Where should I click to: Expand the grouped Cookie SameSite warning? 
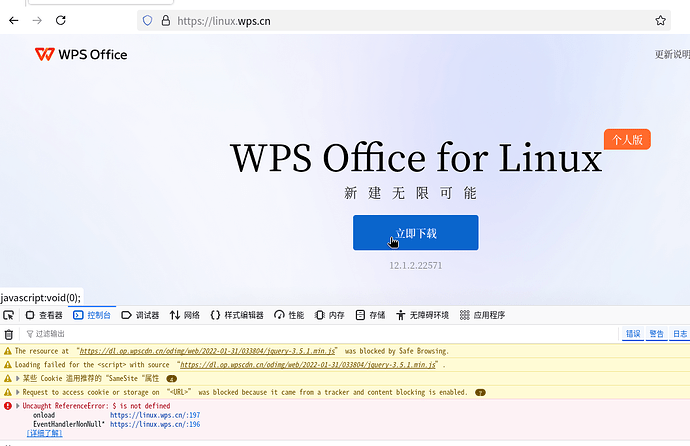coord(17,378)
